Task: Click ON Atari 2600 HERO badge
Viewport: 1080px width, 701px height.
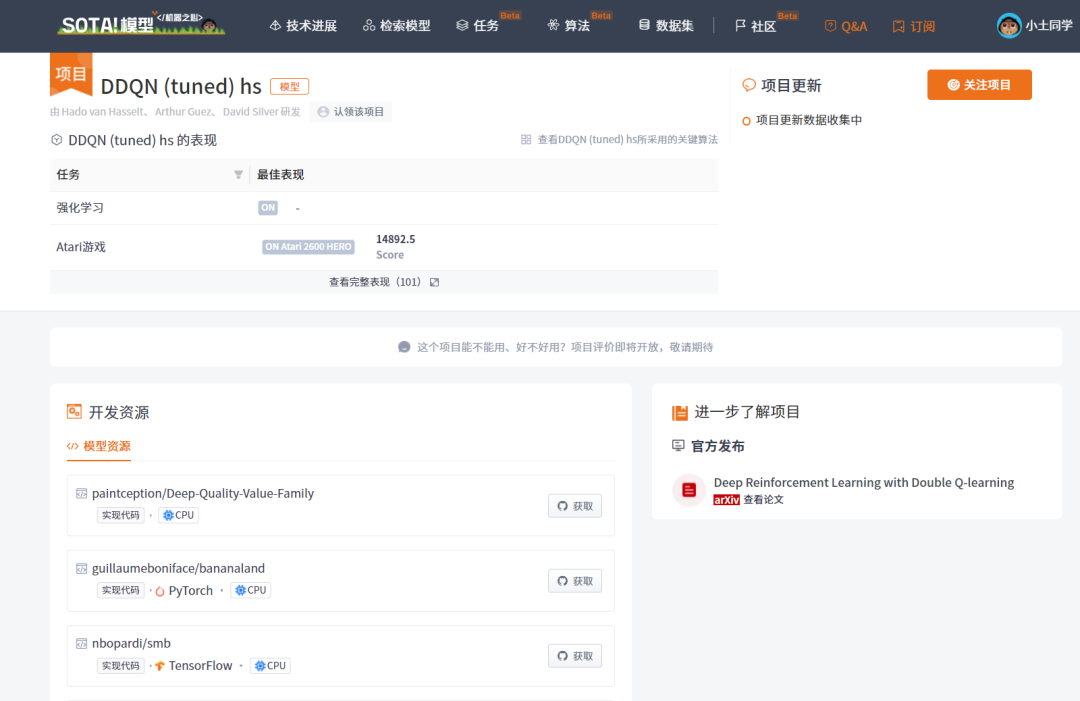Action: [x=308, y=247]
